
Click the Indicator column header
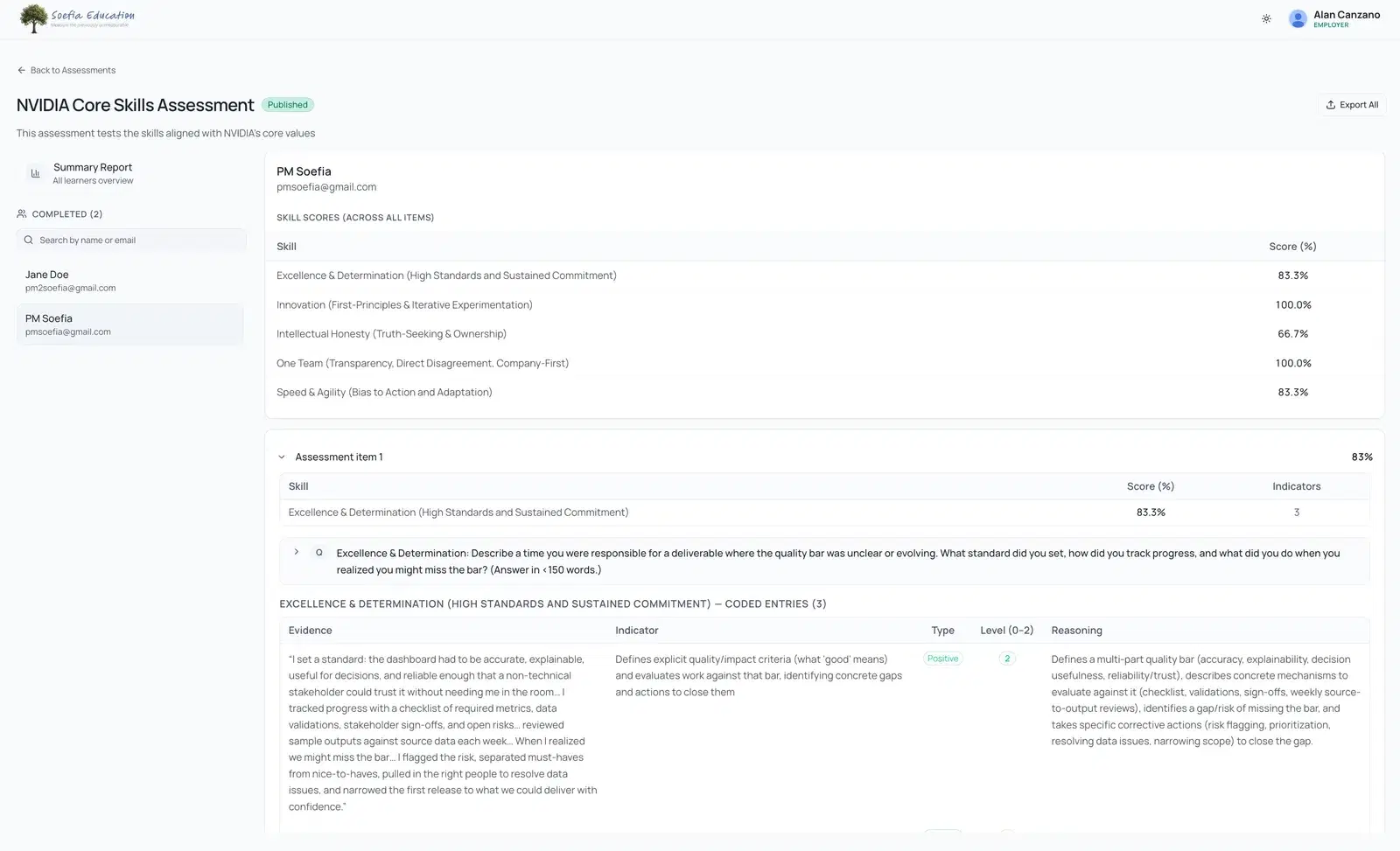pos(636,631)
